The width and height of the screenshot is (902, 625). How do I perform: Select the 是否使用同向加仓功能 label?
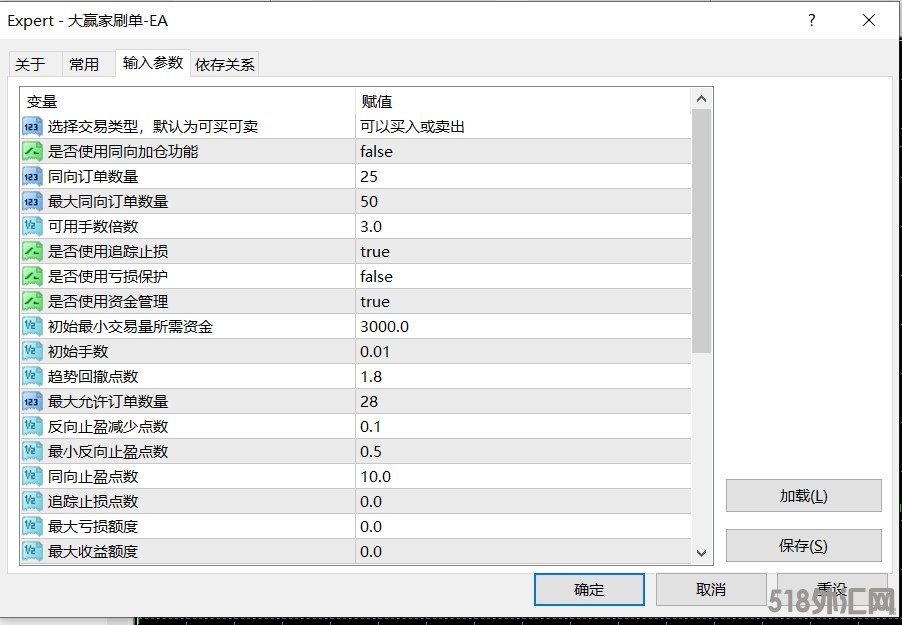tap(123, 151)
